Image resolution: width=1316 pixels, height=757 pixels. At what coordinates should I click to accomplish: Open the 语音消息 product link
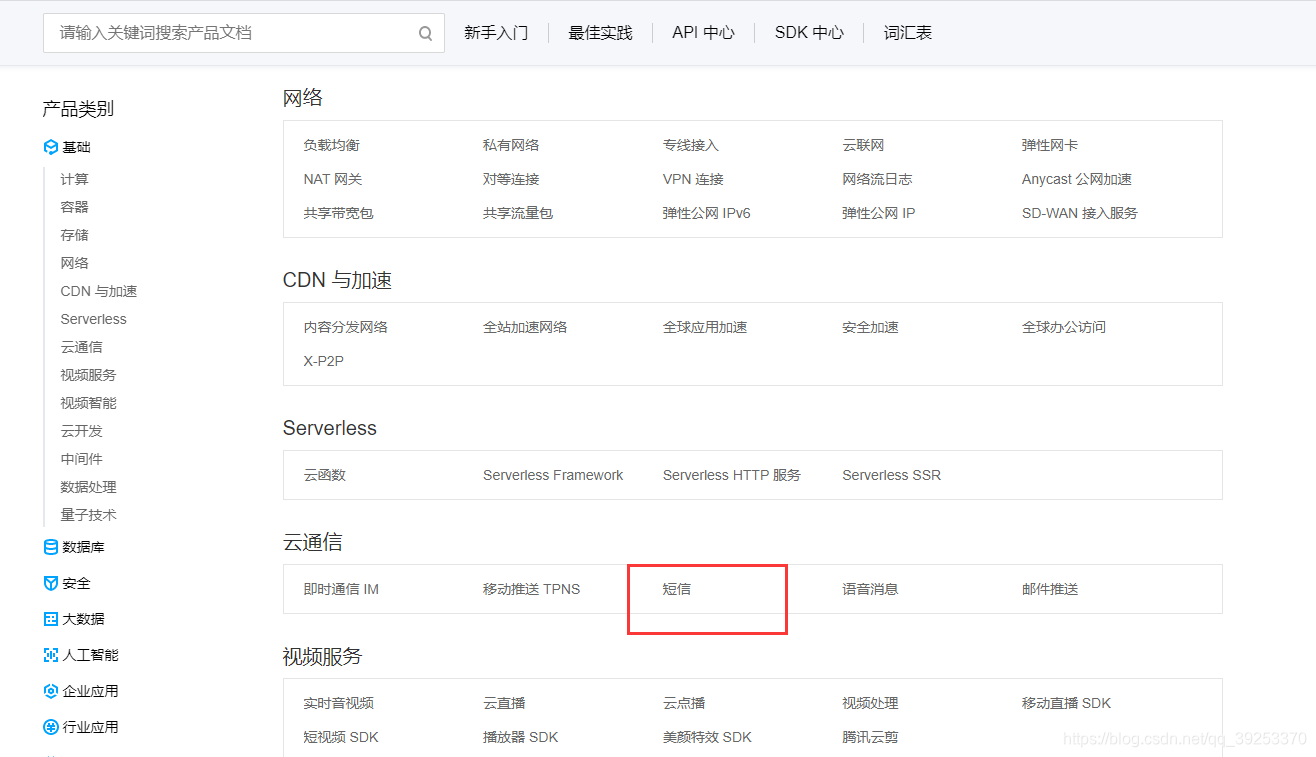click(x=870, y=589)
